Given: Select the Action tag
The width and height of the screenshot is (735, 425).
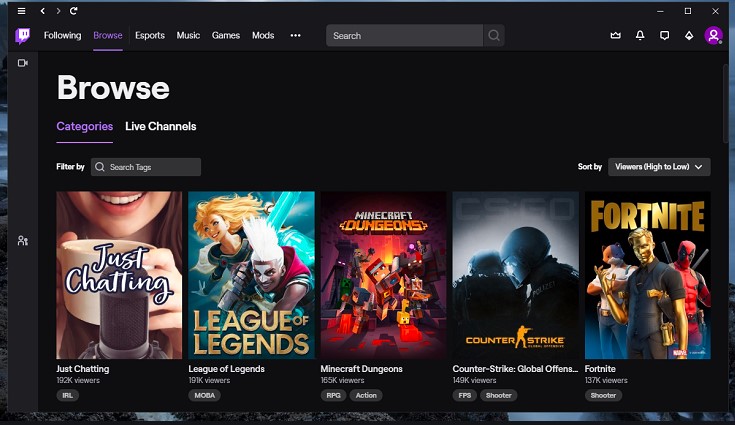Looking at the screenshot, I should pos(366,395).
